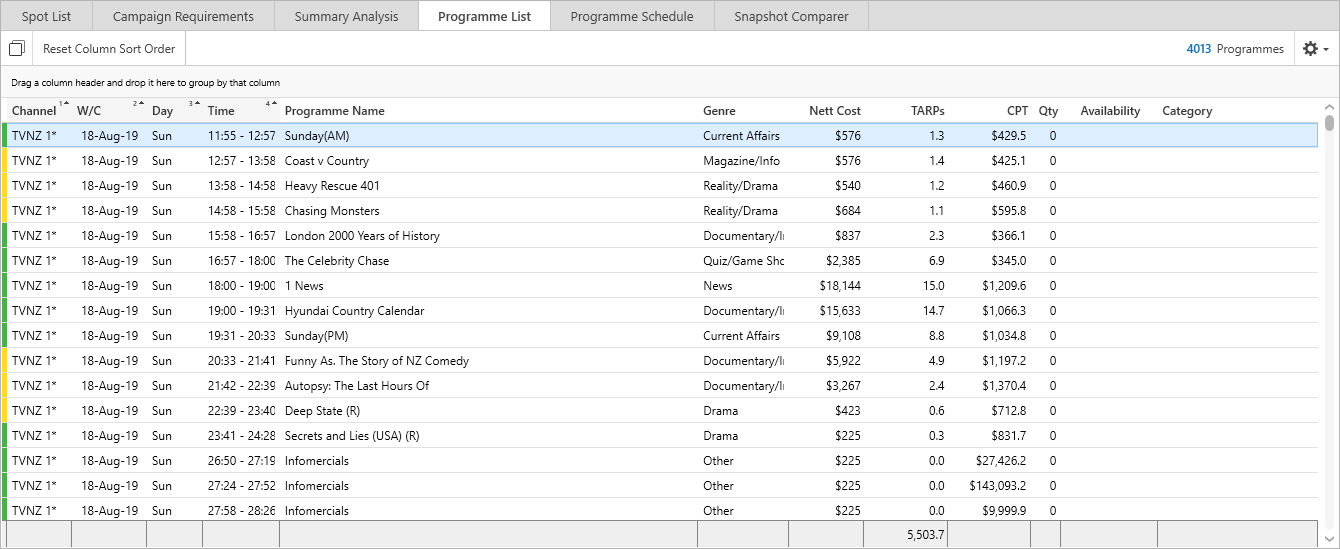Select London 2000 Years of History row

point(660,236)
